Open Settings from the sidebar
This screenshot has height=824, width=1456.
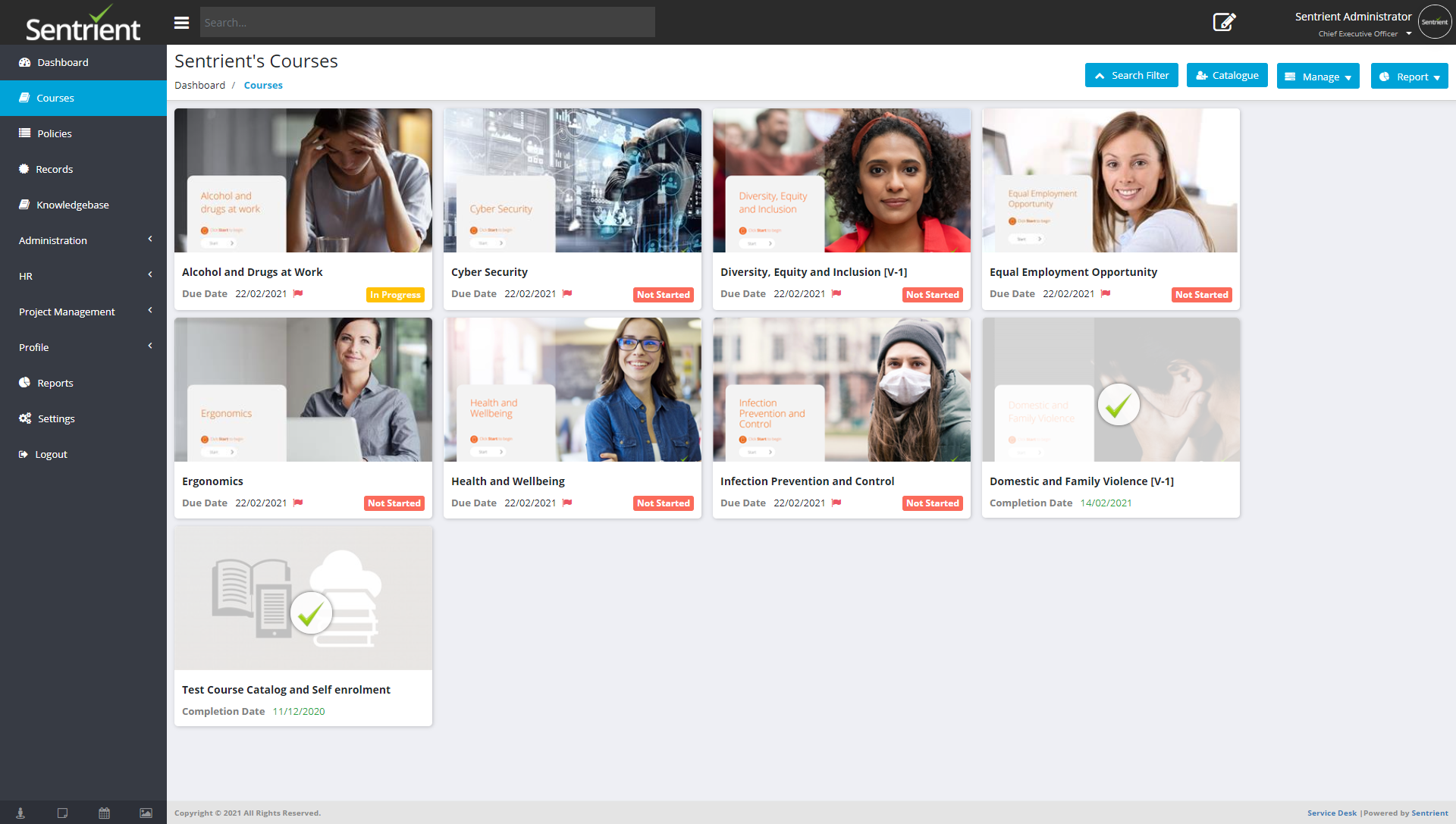pos(24,418)
